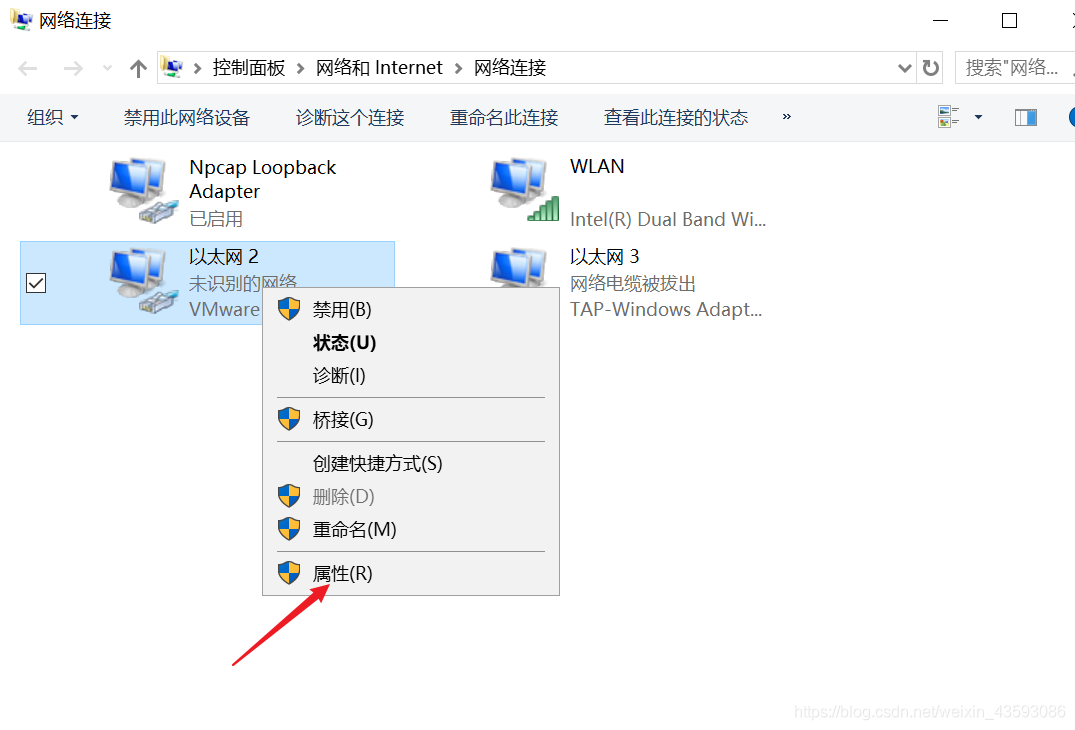Open the 组织 dropdown menu
Image resolution: width=1075 pixels, height=730 pixels.
[52, 117]
